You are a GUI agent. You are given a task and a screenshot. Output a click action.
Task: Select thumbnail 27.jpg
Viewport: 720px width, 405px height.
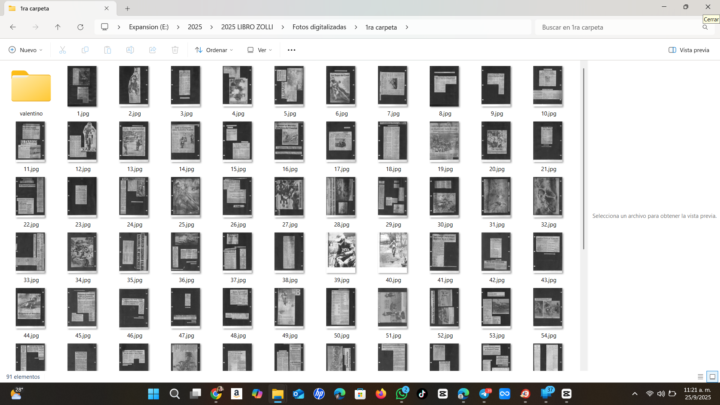(289, 197)
